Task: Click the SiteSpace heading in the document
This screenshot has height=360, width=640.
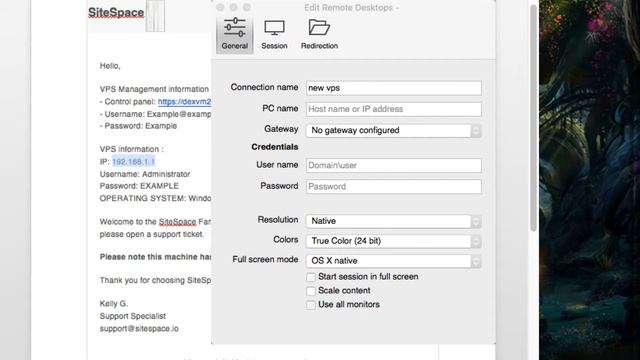Action: (116, 12)
